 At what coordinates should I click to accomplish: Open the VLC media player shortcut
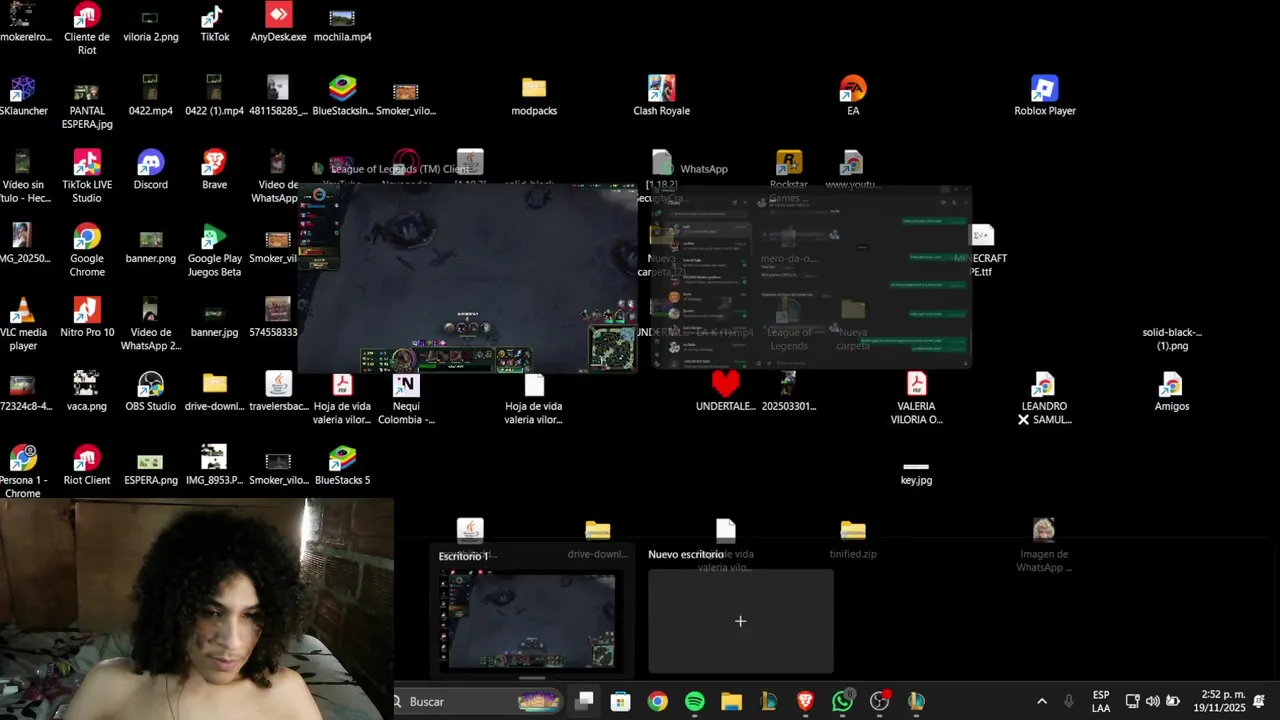pos(23,325)
